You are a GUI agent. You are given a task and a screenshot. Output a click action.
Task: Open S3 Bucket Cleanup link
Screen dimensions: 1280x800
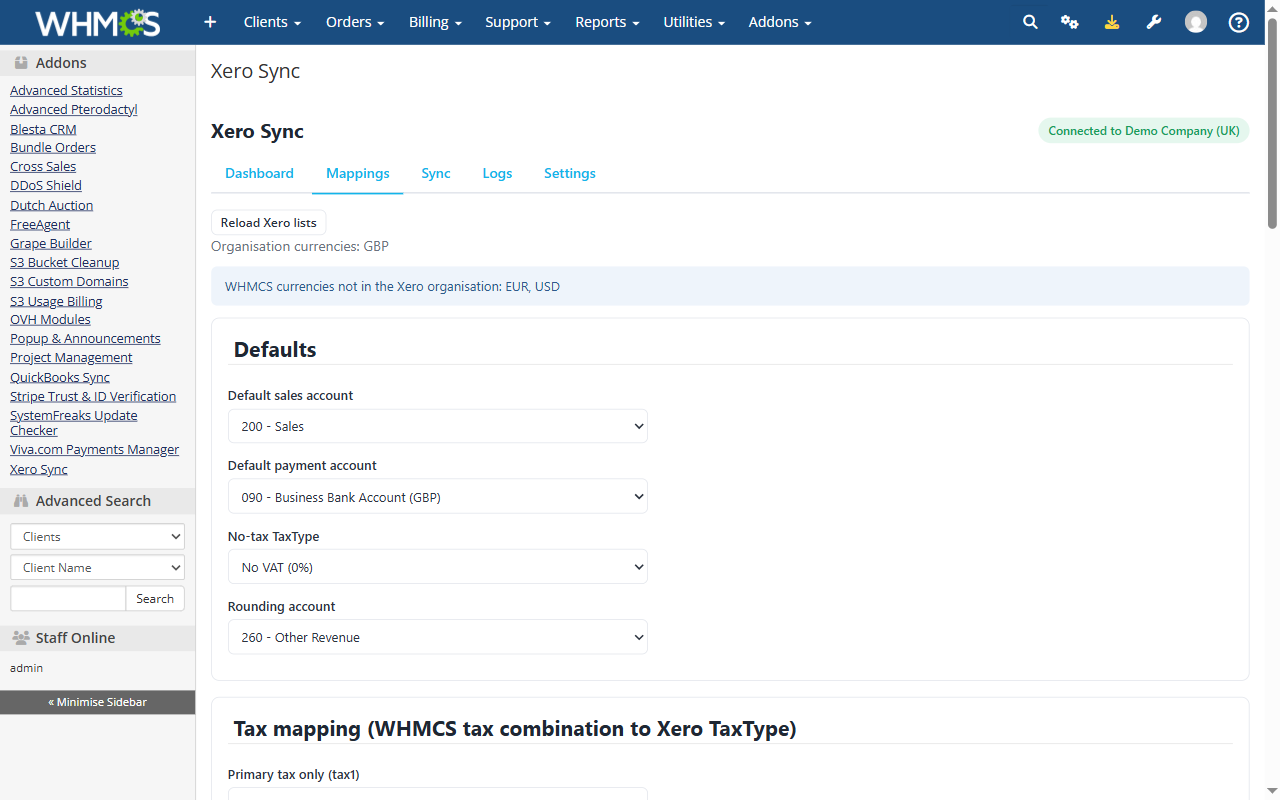click(x=65, y=262)
